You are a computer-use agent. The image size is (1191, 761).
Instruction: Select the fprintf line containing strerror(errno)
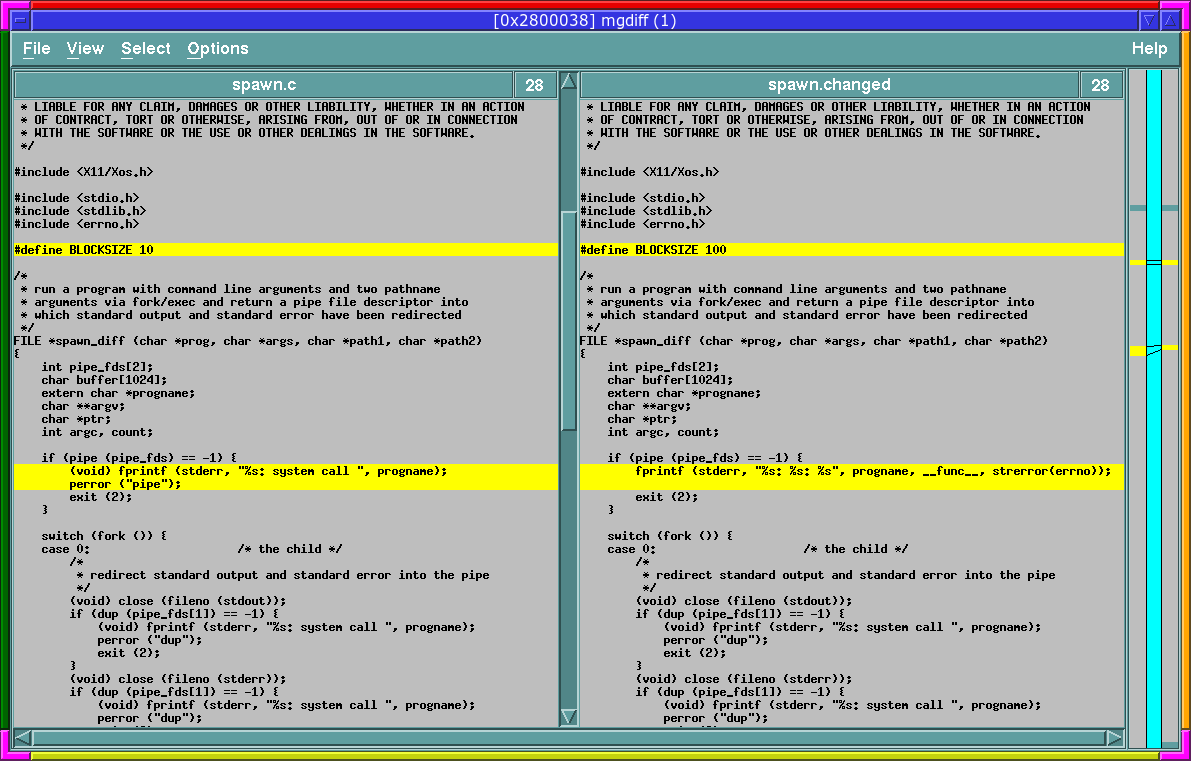pos(851,471)
